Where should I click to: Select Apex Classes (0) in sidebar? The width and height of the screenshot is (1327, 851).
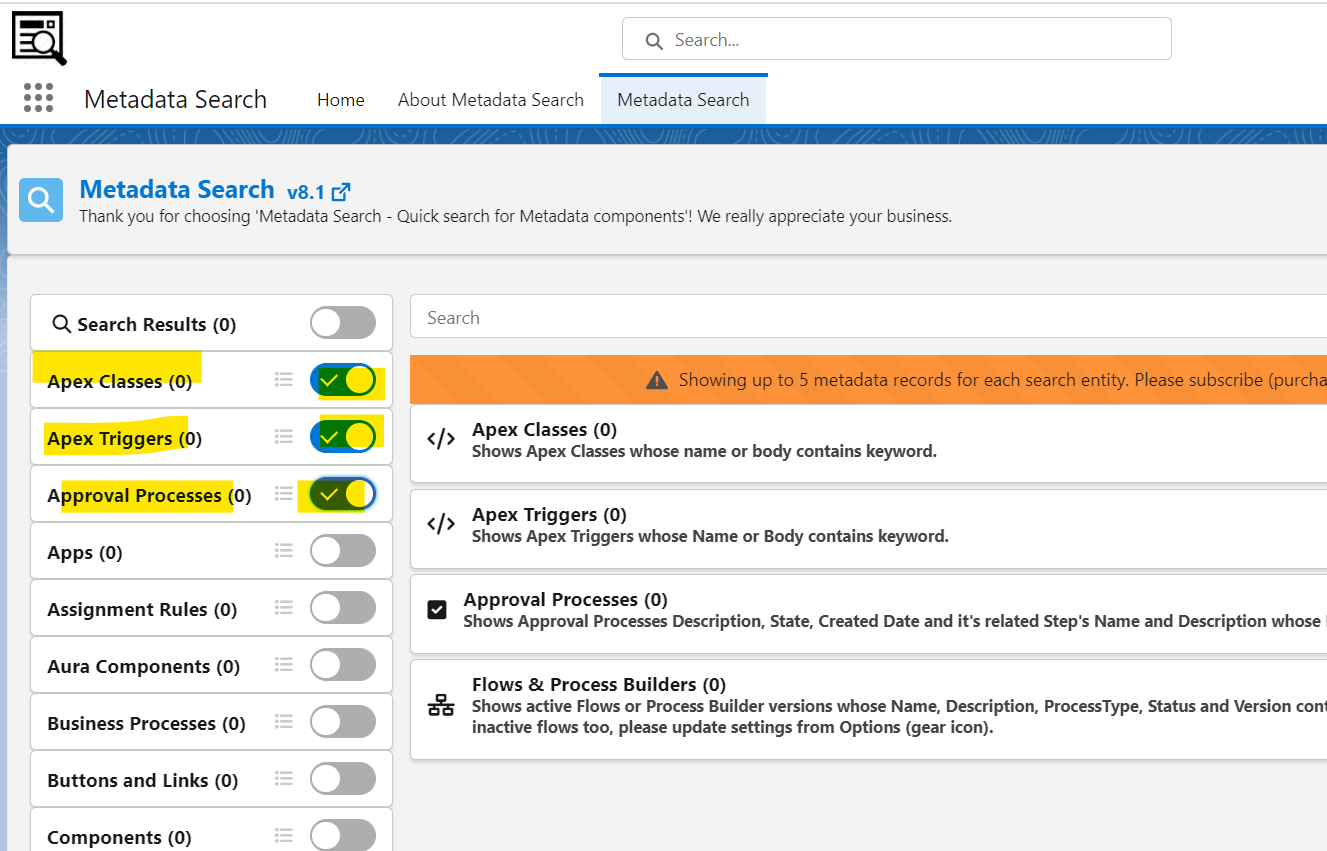tap(120, 381)
